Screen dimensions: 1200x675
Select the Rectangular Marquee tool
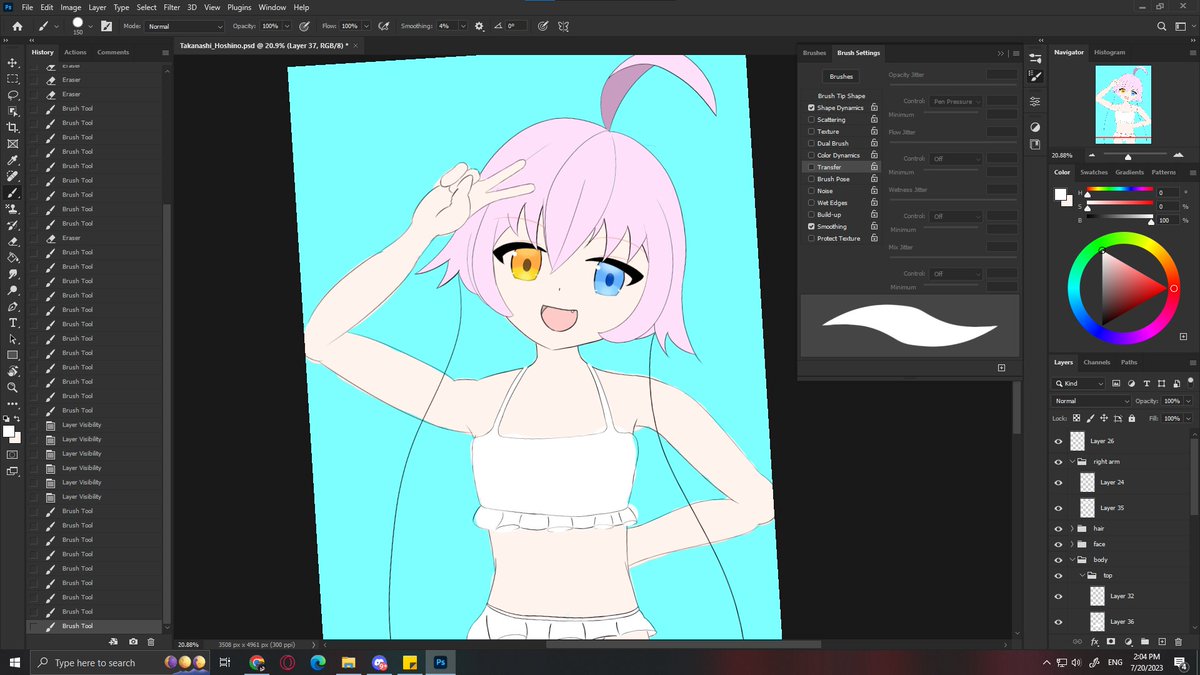tap(13, 79)
